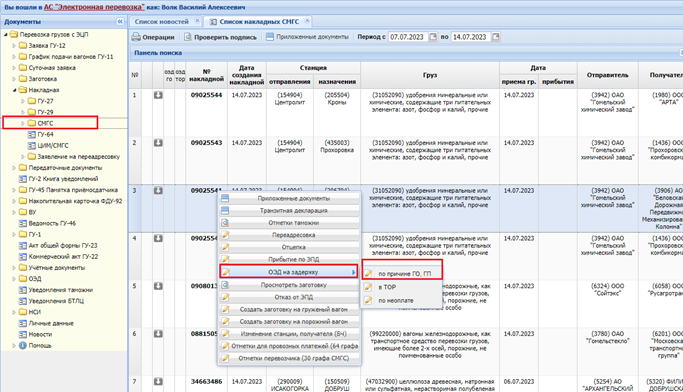Open ГУ-45 Памятка приёмосдатчика tree item
Screen dimensions: 683x392
point(73,190)
